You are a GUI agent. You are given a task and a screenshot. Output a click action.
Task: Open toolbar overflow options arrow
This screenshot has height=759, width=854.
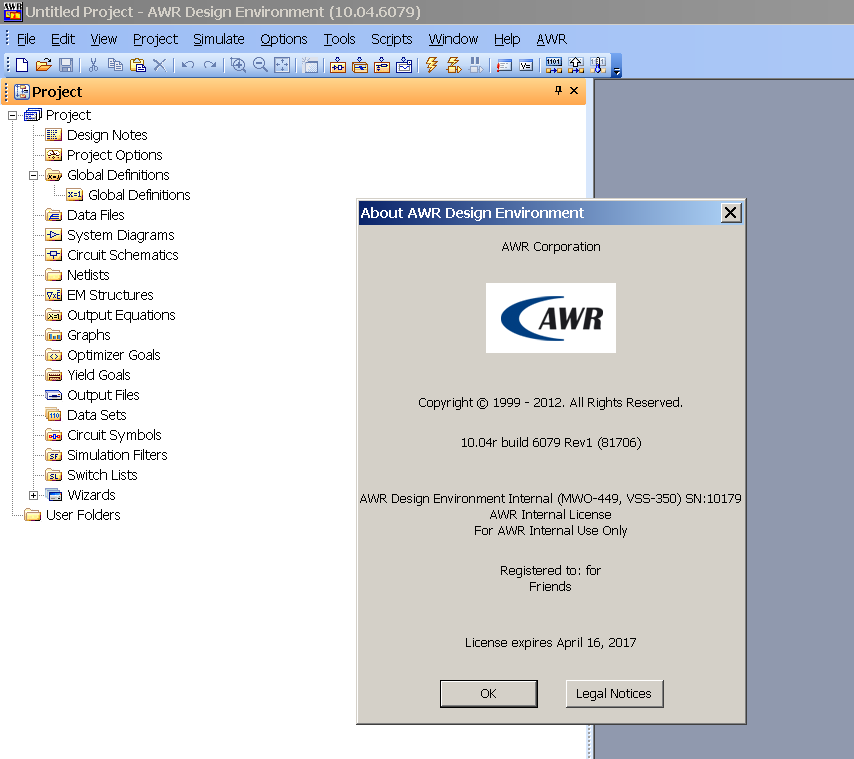[x=617, y=70]
